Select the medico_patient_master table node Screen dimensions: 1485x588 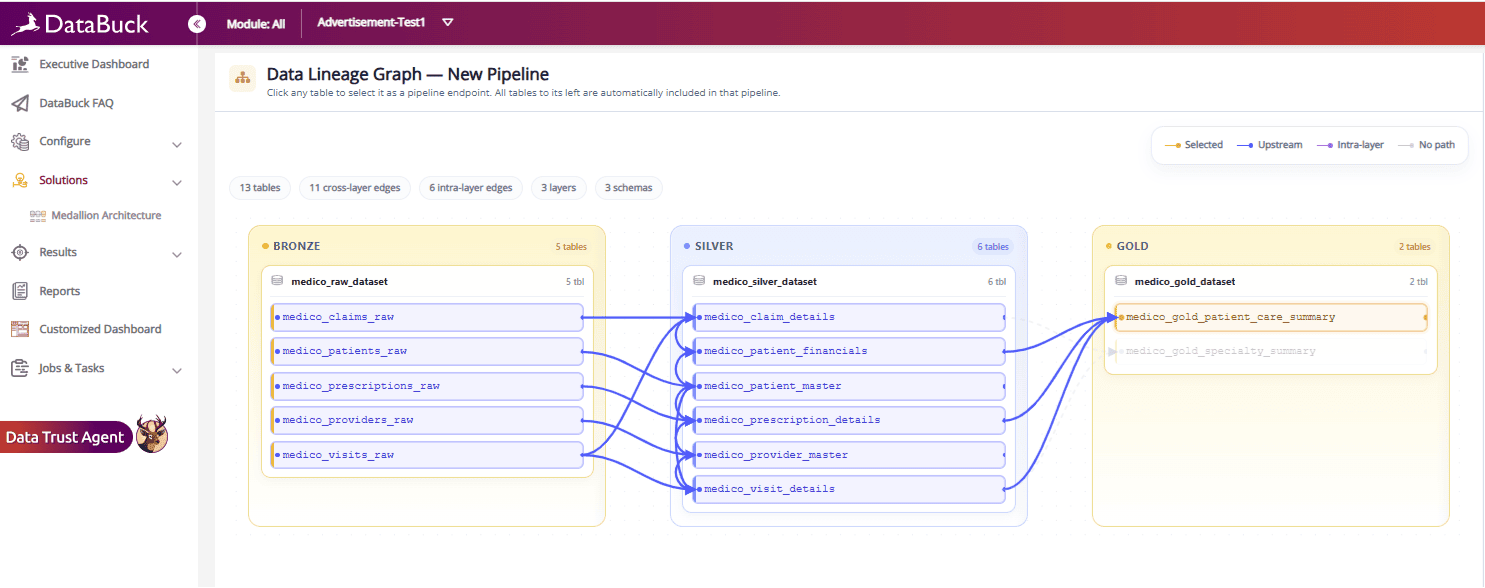click(x=849, y=386)
